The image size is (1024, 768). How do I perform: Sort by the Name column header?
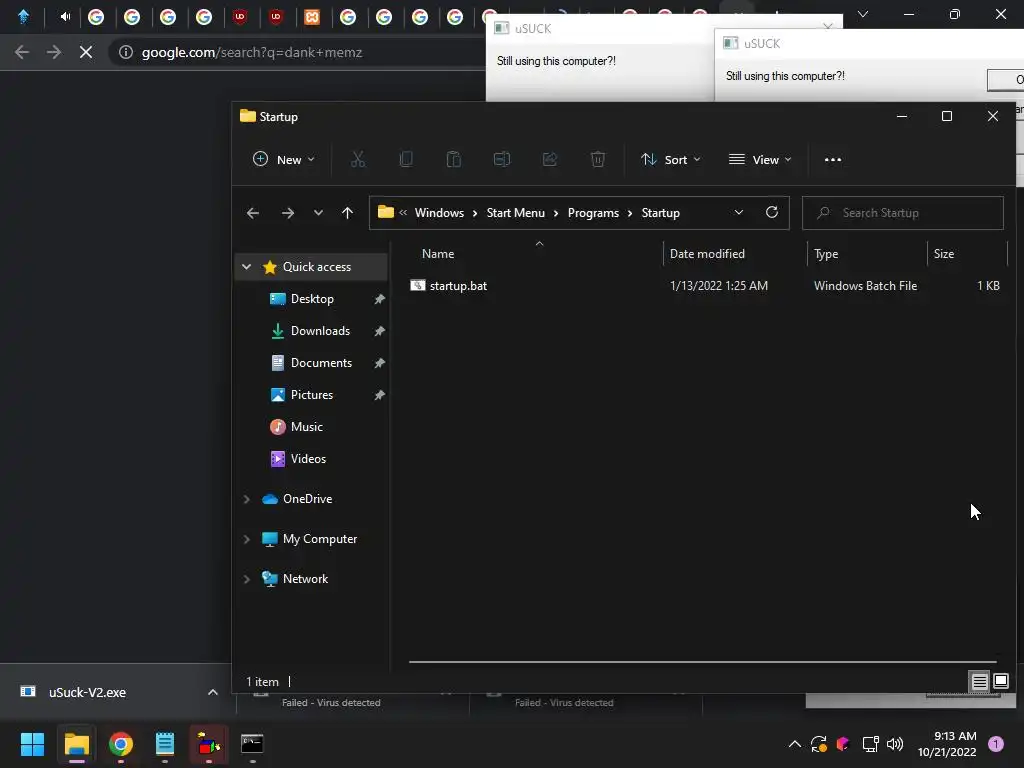(438, 254)
